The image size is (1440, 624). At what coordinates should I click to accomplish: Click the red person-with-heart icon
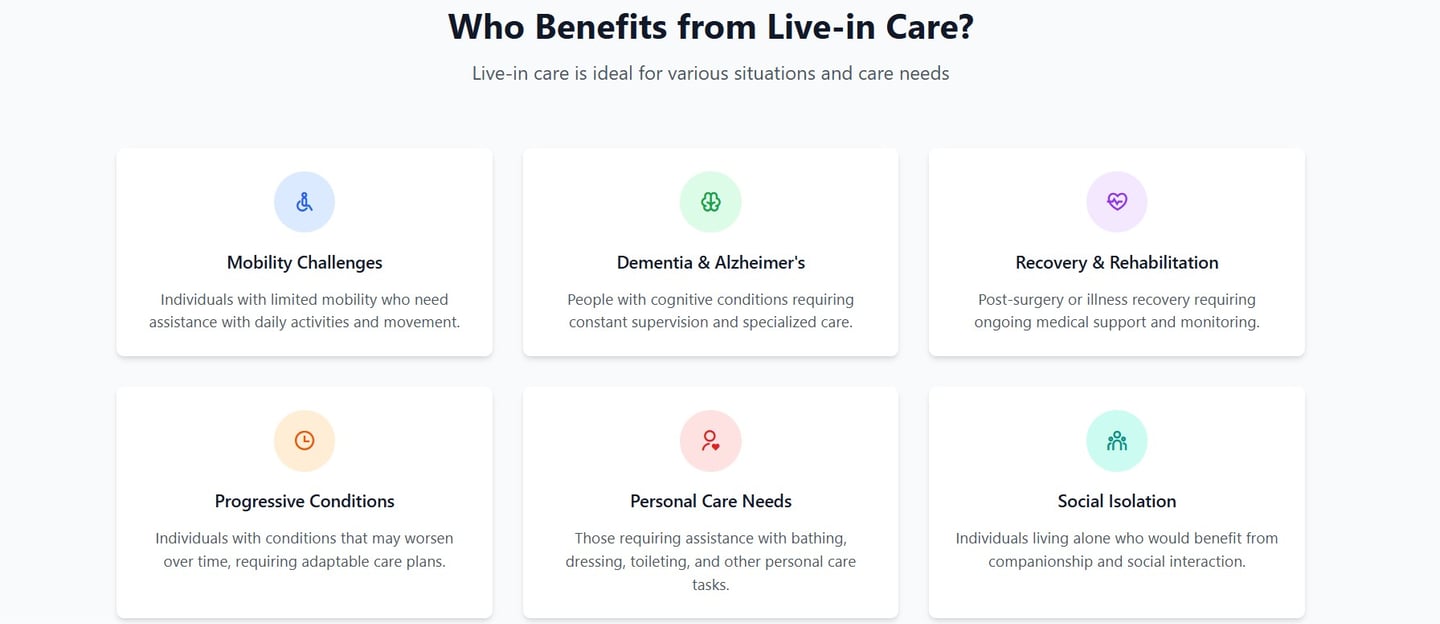[710, 440]
